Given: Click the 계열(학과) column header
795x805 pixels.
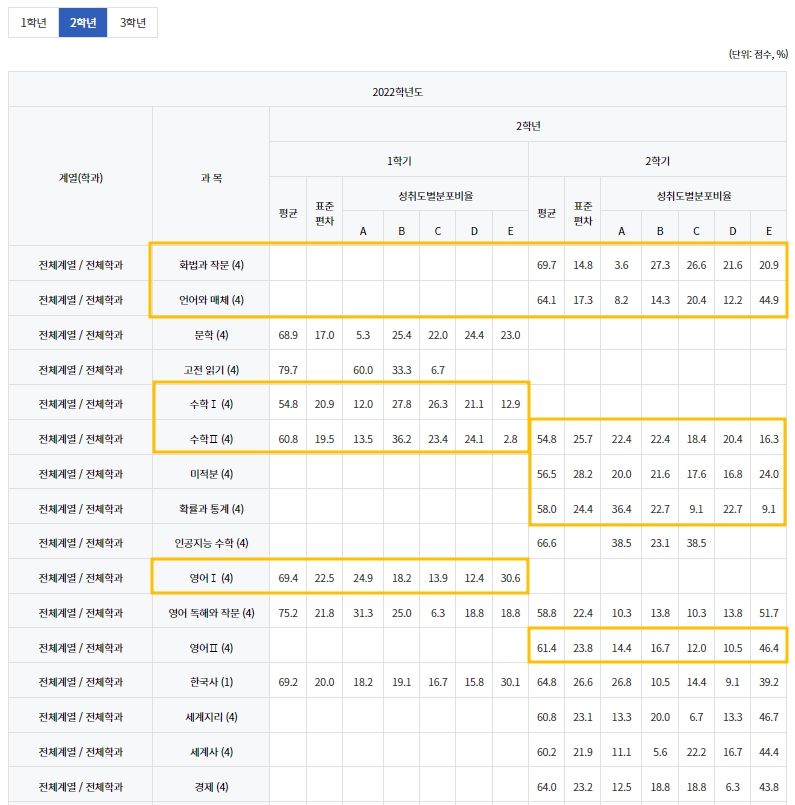Looking at the screenshot, I should 81,178.
